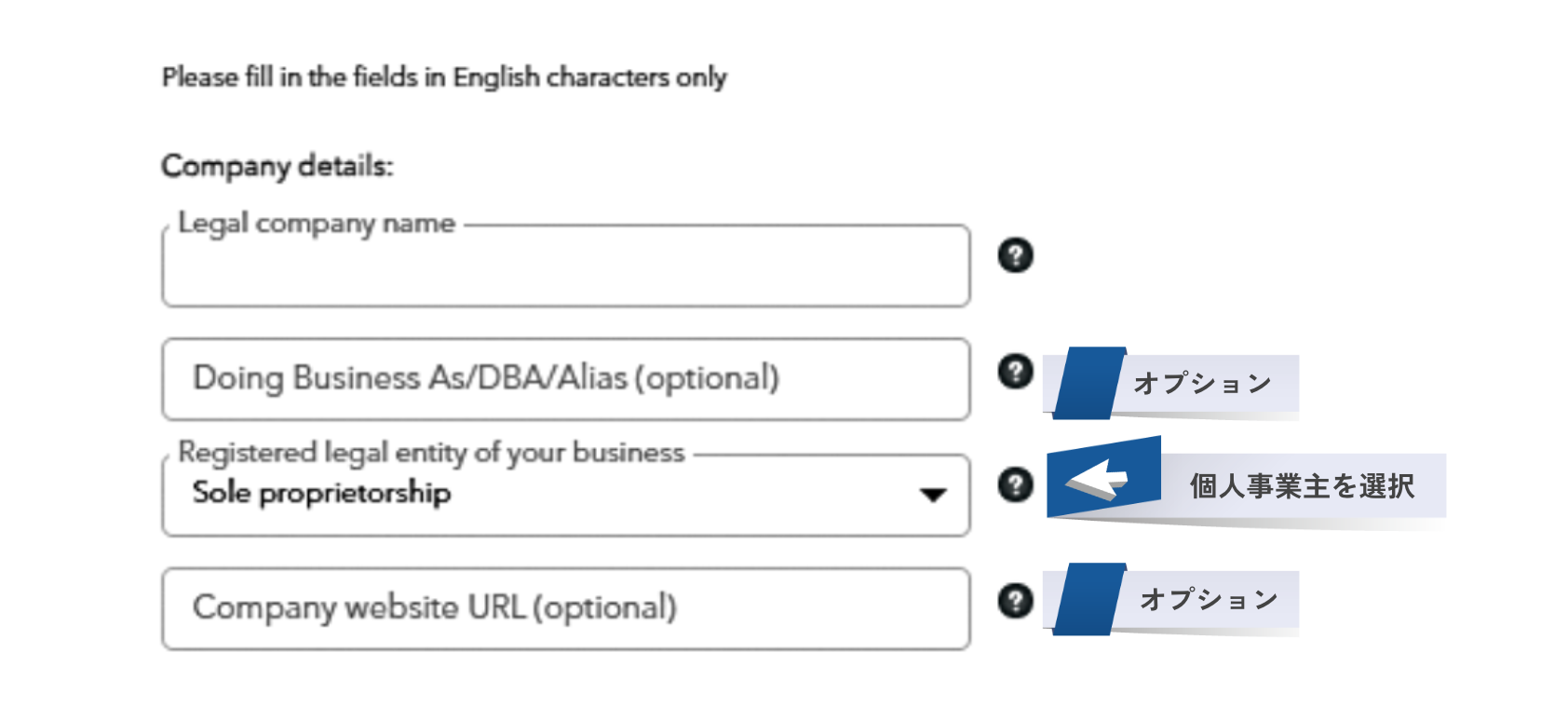Click the Registered legal entity of your business label
This screenshot has height=708, width=1568.
coord(431,453)
